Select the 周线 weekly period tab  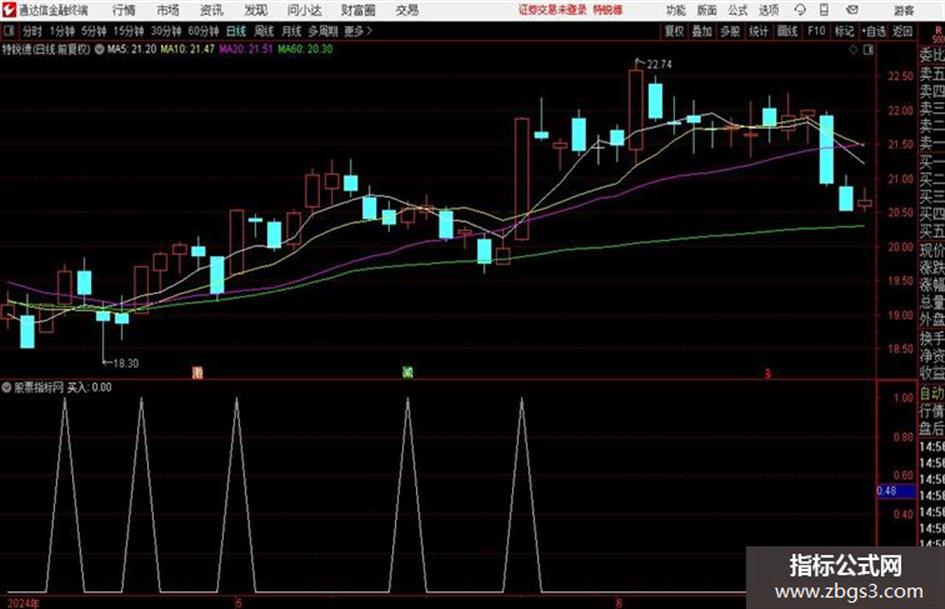point(264,31)
